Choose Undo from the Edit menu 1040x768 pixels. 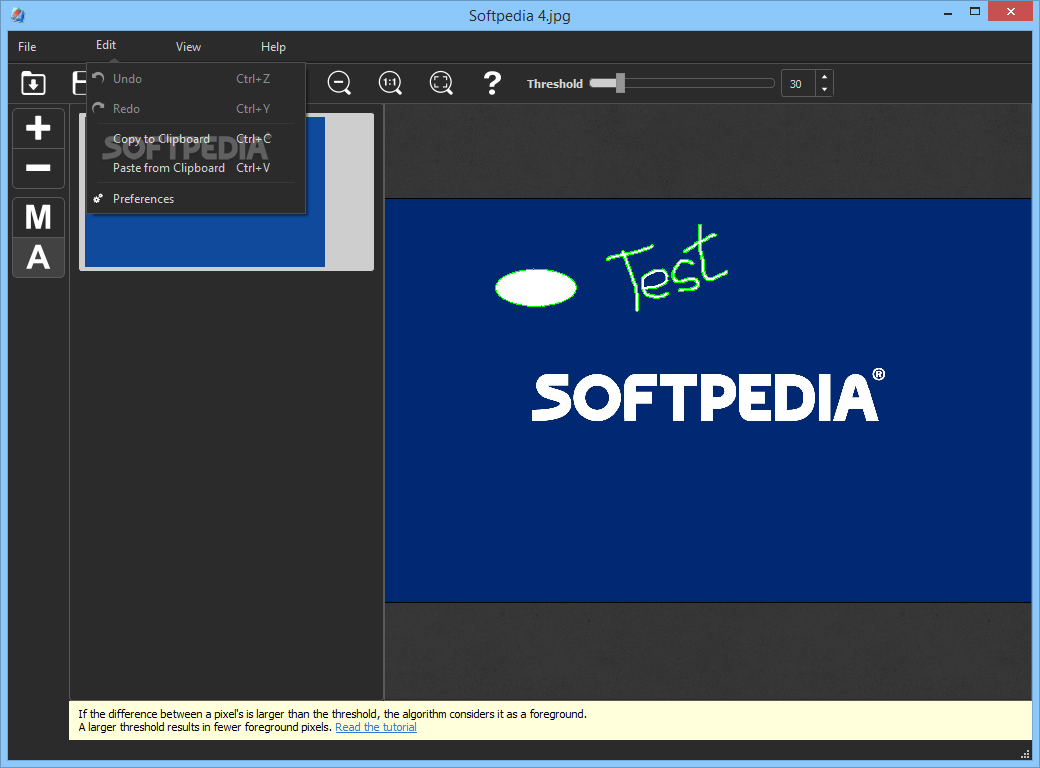[196, 79]
